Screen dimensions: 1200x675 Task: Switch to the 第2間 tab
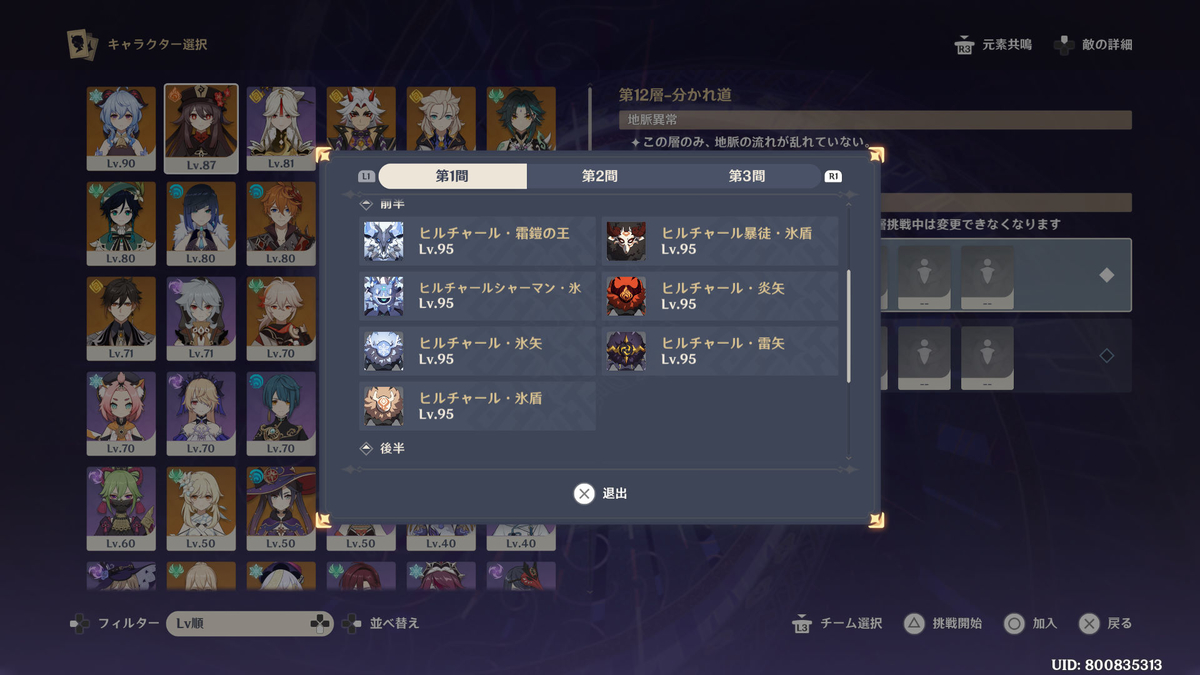tap(600, 176)
